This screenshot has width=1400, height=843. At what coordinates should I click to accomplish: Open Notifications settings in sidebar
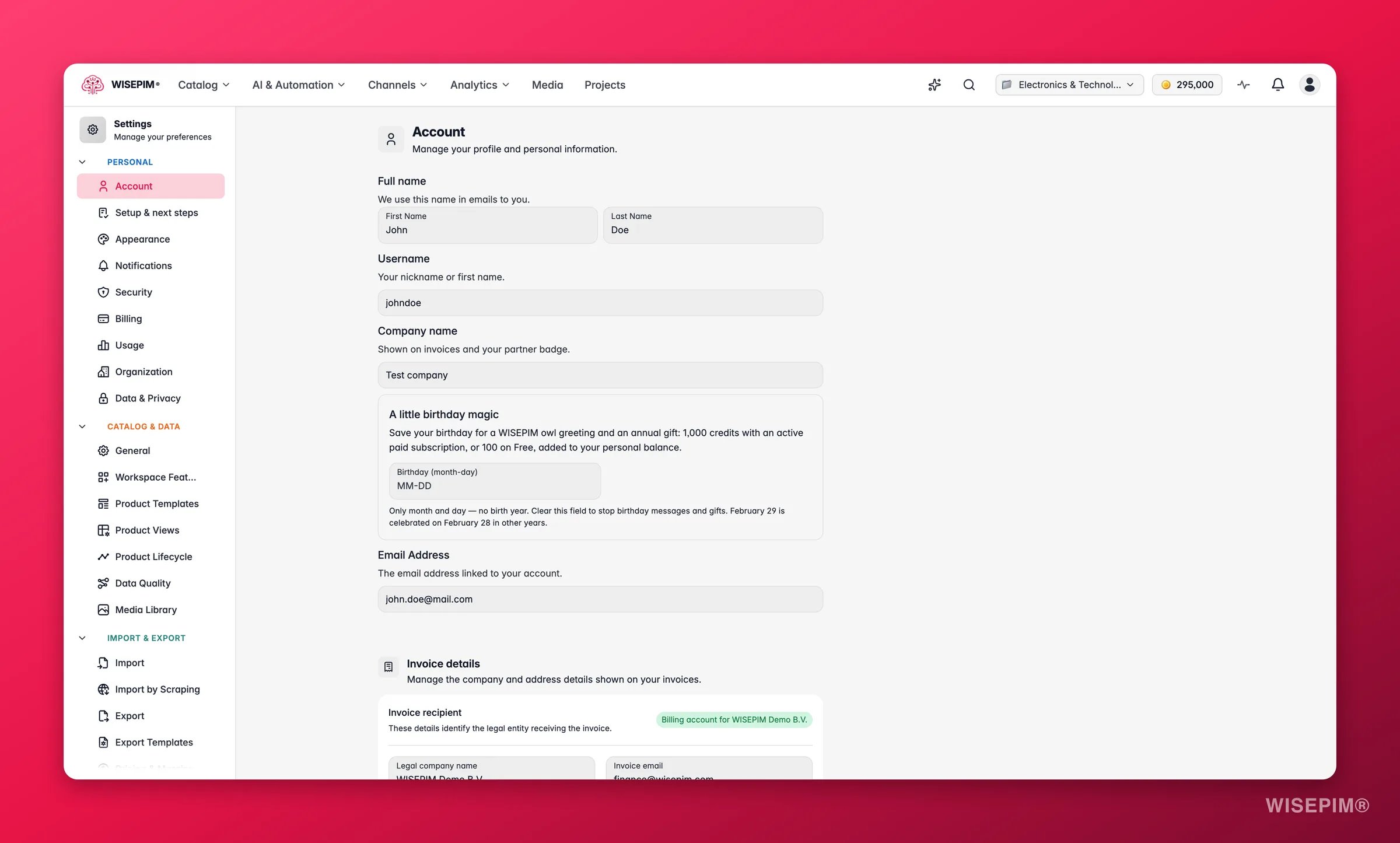(x=150, y=265)
